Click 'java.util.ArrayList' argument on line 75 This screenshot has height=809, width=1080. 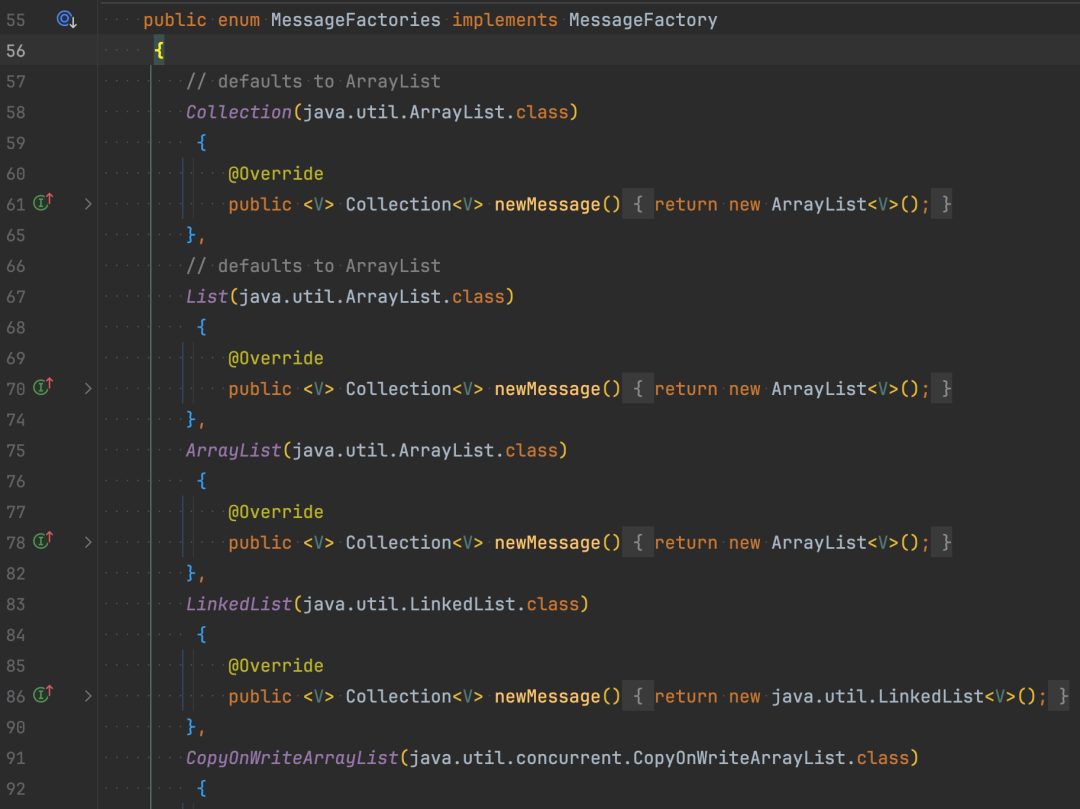point(393,450)
